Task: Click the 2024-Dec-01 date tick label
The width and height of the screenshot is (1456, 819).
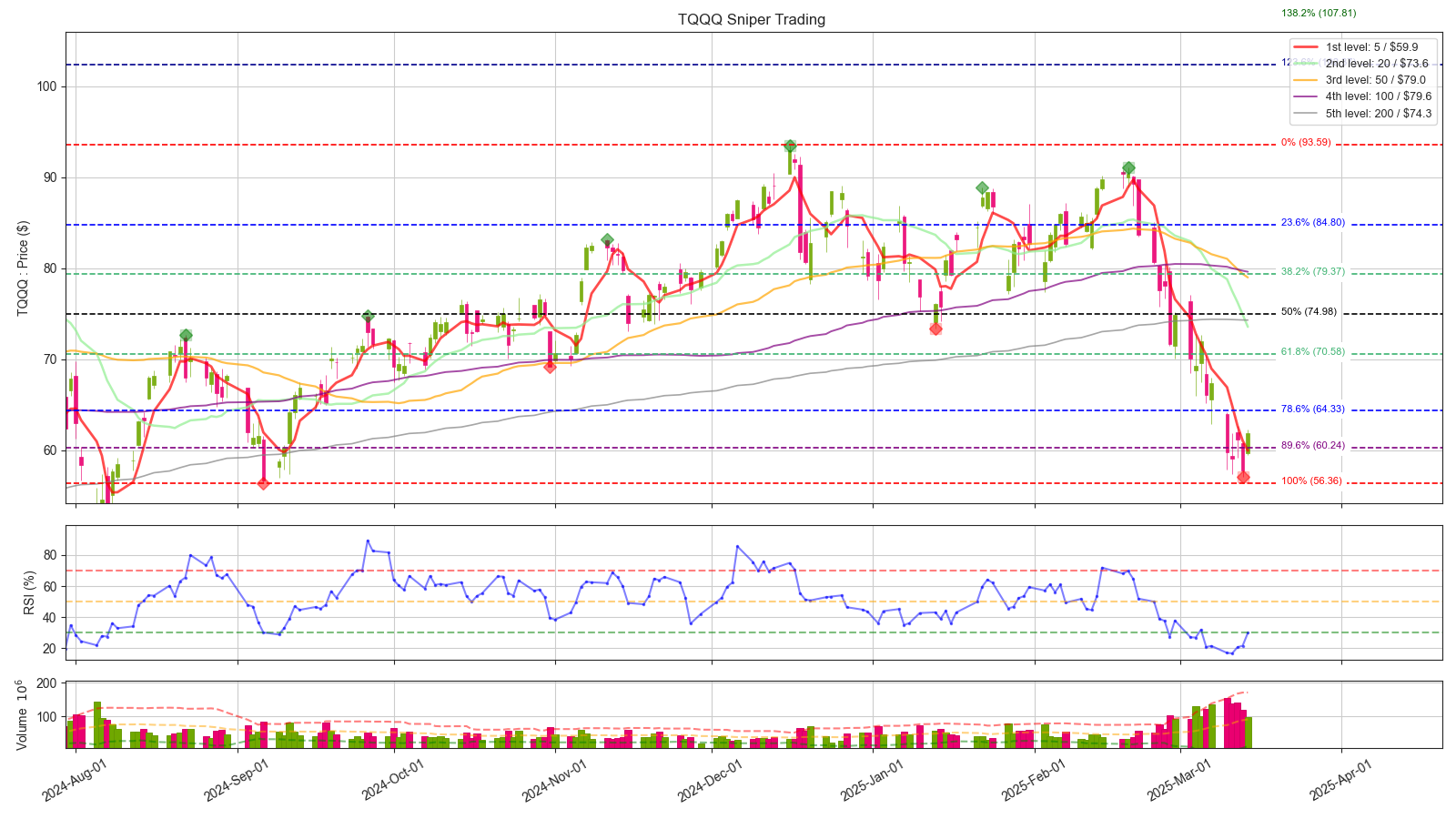Action: click(x=712, y=781)
